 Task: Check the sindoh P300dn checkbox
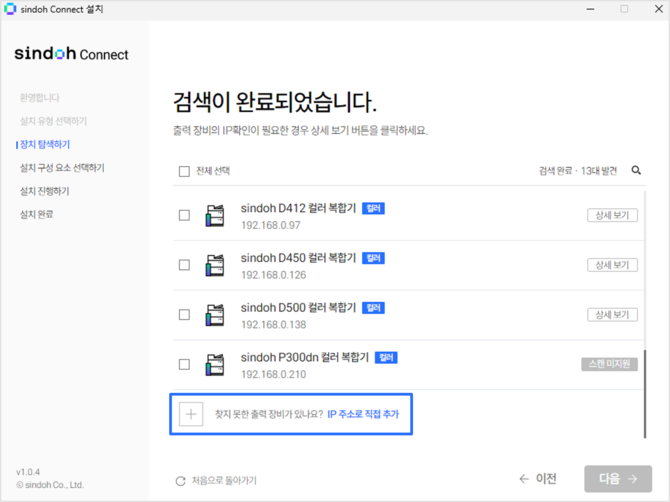pyautogui.click(x=184, y=364)
